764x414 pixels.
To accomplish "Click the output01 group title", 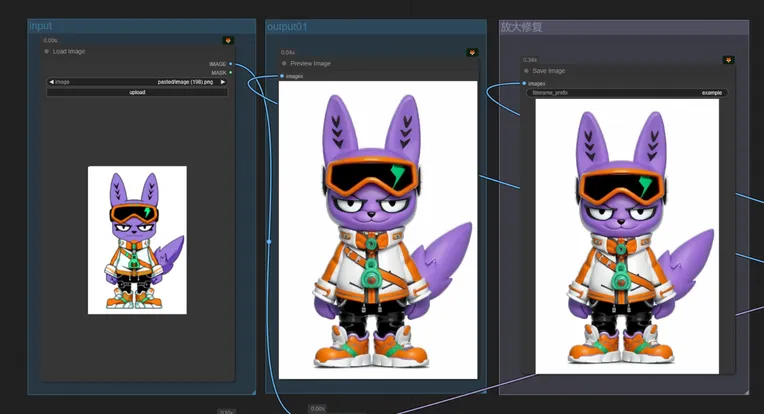I will [x=287, y=27].
